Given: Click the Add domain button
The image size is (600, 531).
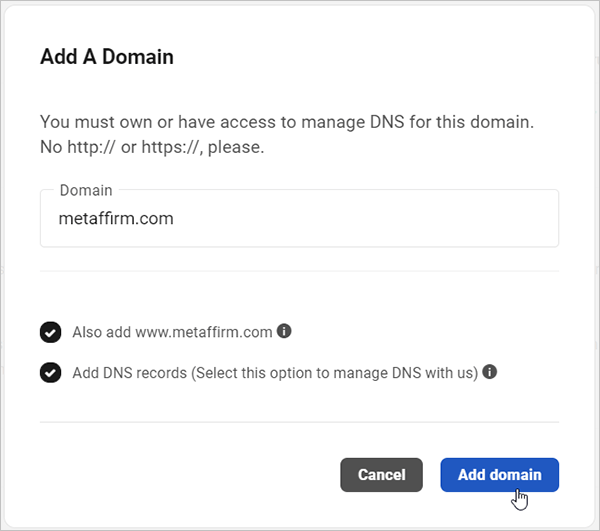Looking at the screenshot, I should point(499,475).
